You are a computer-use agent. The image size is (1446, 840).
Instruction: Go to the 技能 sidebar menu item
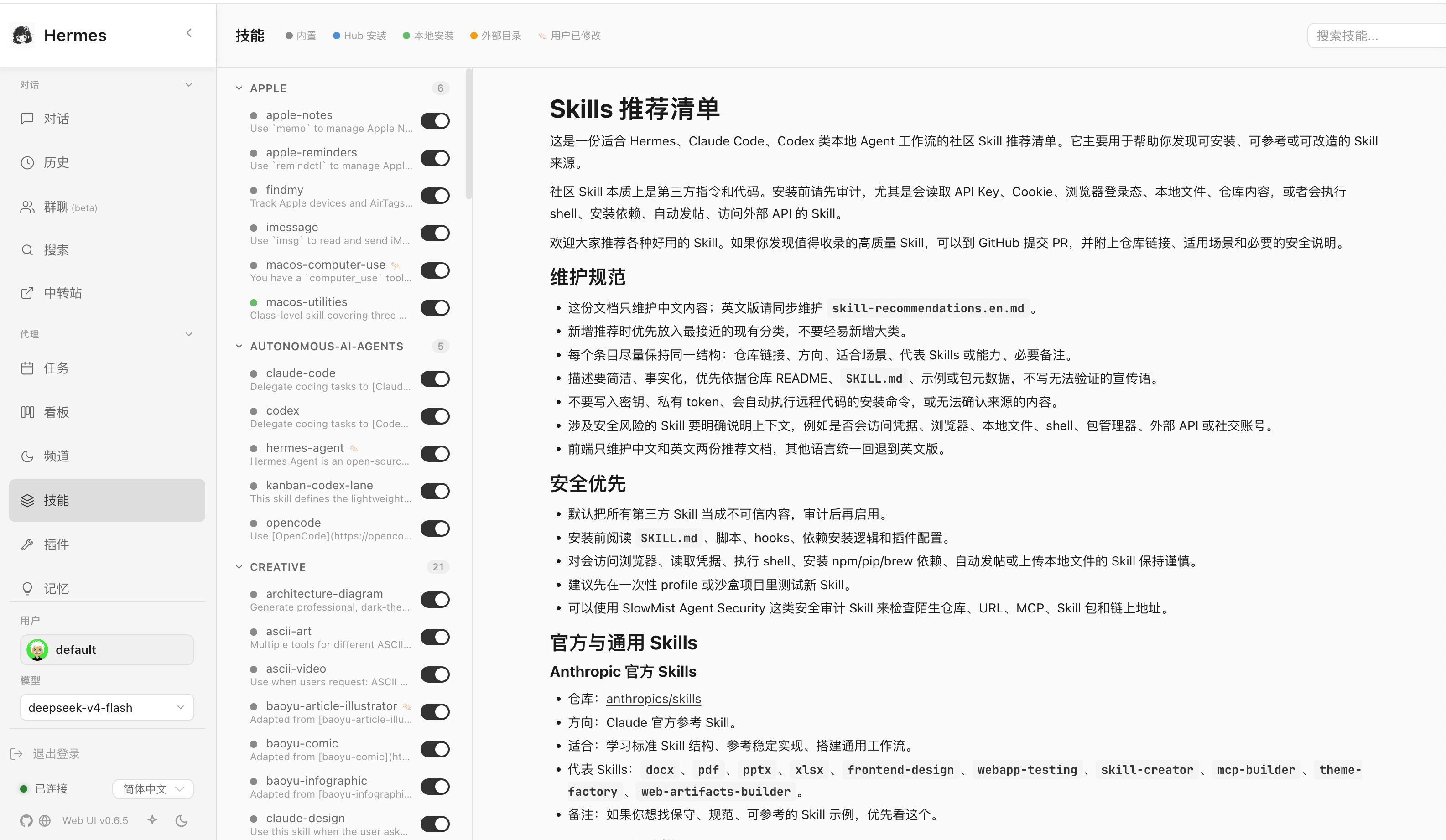tap(107, 500)
